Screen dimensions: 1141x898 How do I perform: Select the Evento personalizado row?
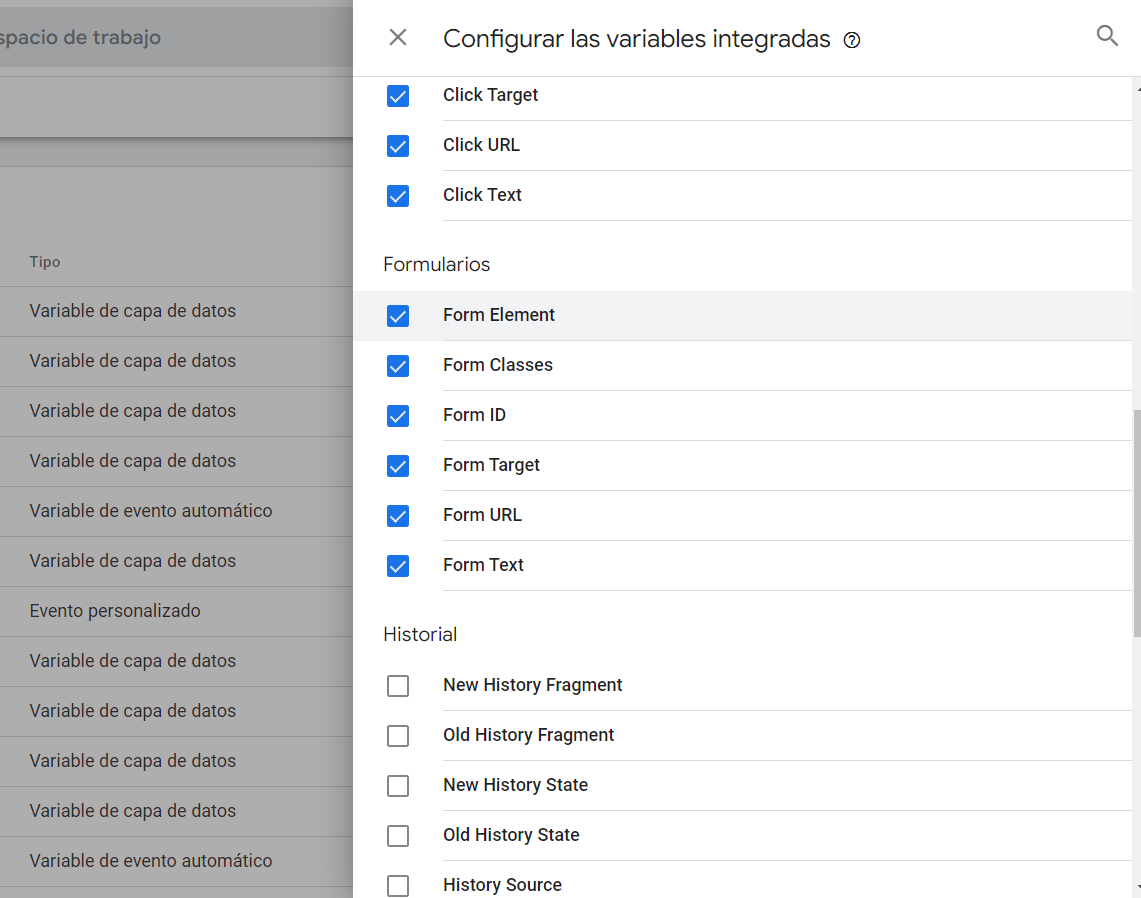pyautogui.click(x=115, y=611)
